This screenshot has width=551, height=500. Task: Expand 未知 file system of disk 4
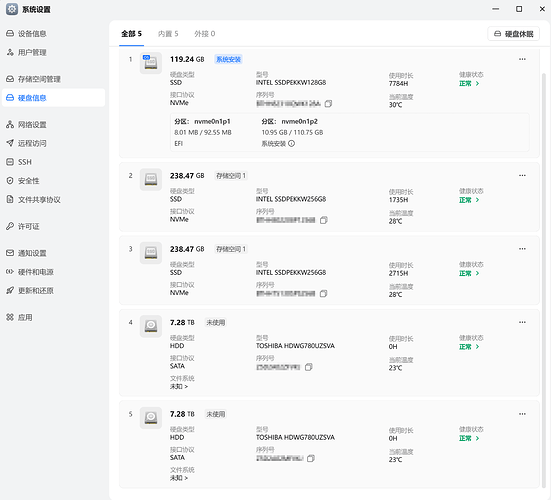tap(179, 387)
